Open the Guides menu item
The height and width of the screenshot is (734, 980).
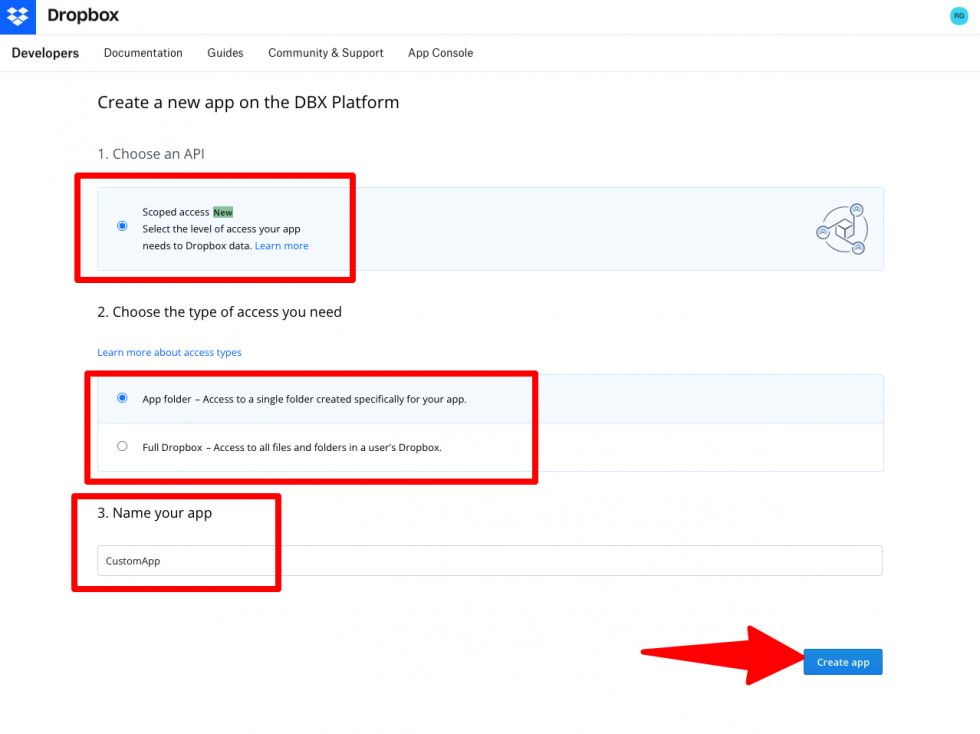tap(225, 53)
